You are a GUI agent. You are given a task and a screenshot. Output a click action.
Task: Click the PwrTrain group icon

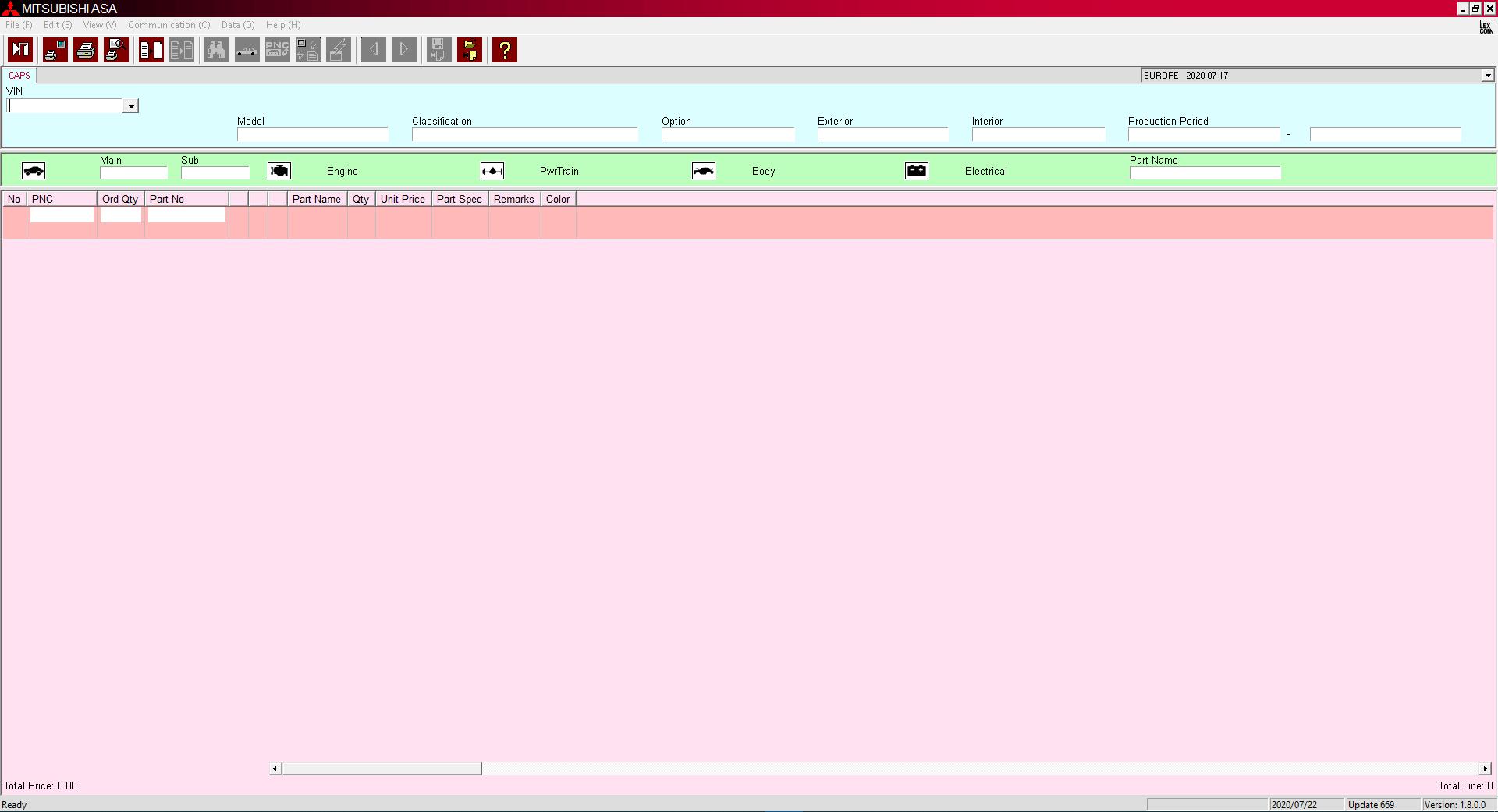click(492, 171)
